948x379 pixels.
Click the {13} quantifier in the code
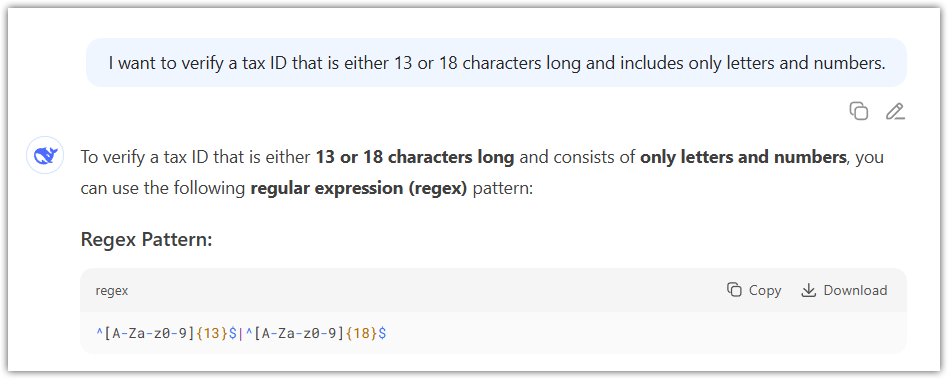point(212,332)
